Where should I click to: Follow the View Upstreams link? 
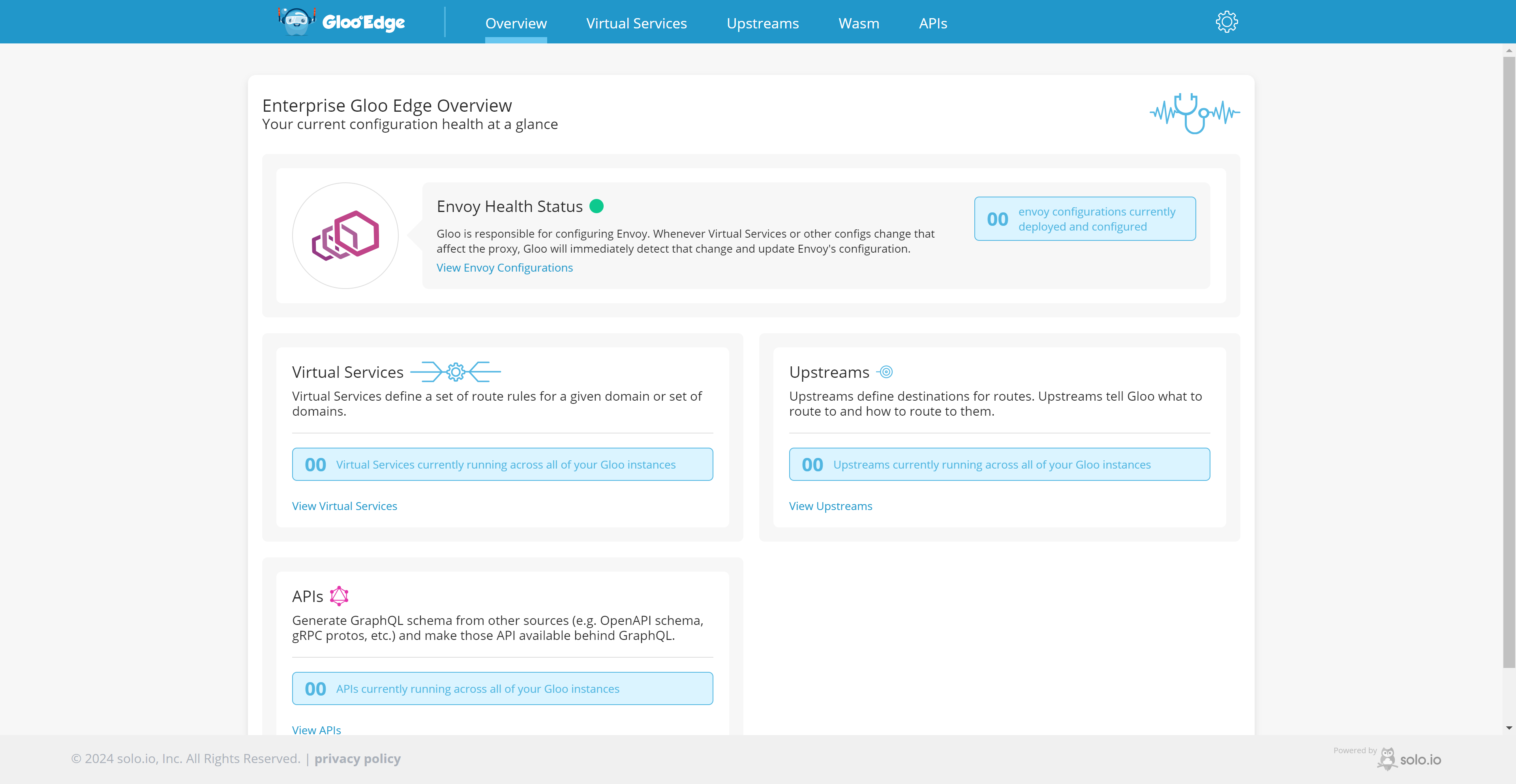point(830,506)
